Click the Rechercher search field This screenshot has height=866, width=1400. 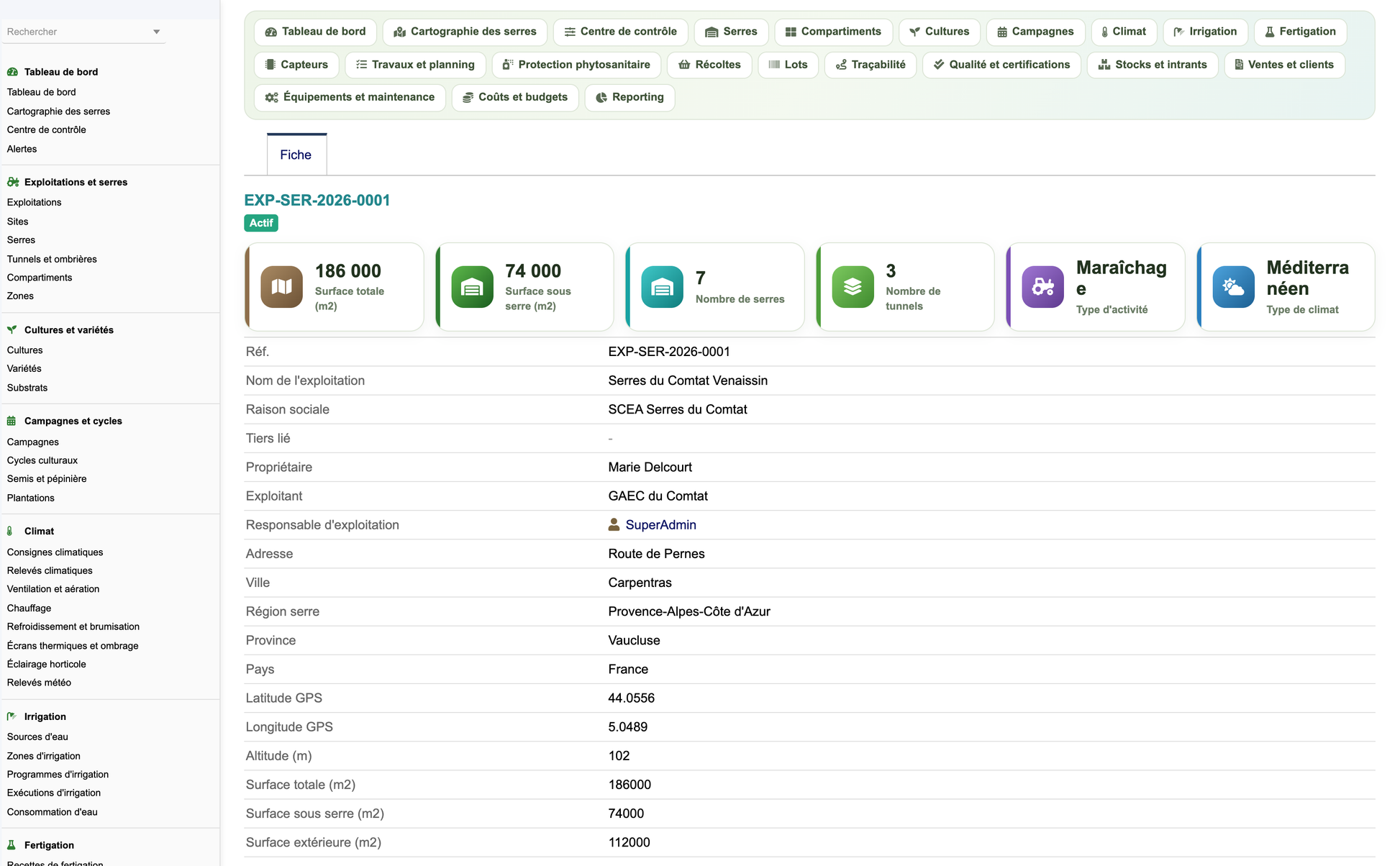83,32
